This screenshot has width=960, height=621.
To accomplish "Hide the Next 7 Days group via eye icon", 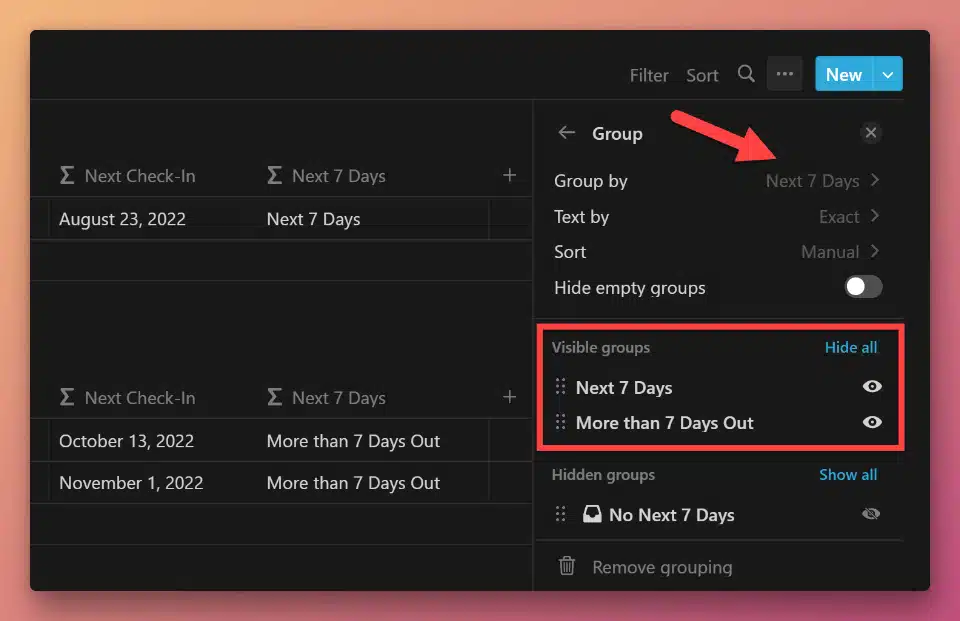I will [872, 386].
